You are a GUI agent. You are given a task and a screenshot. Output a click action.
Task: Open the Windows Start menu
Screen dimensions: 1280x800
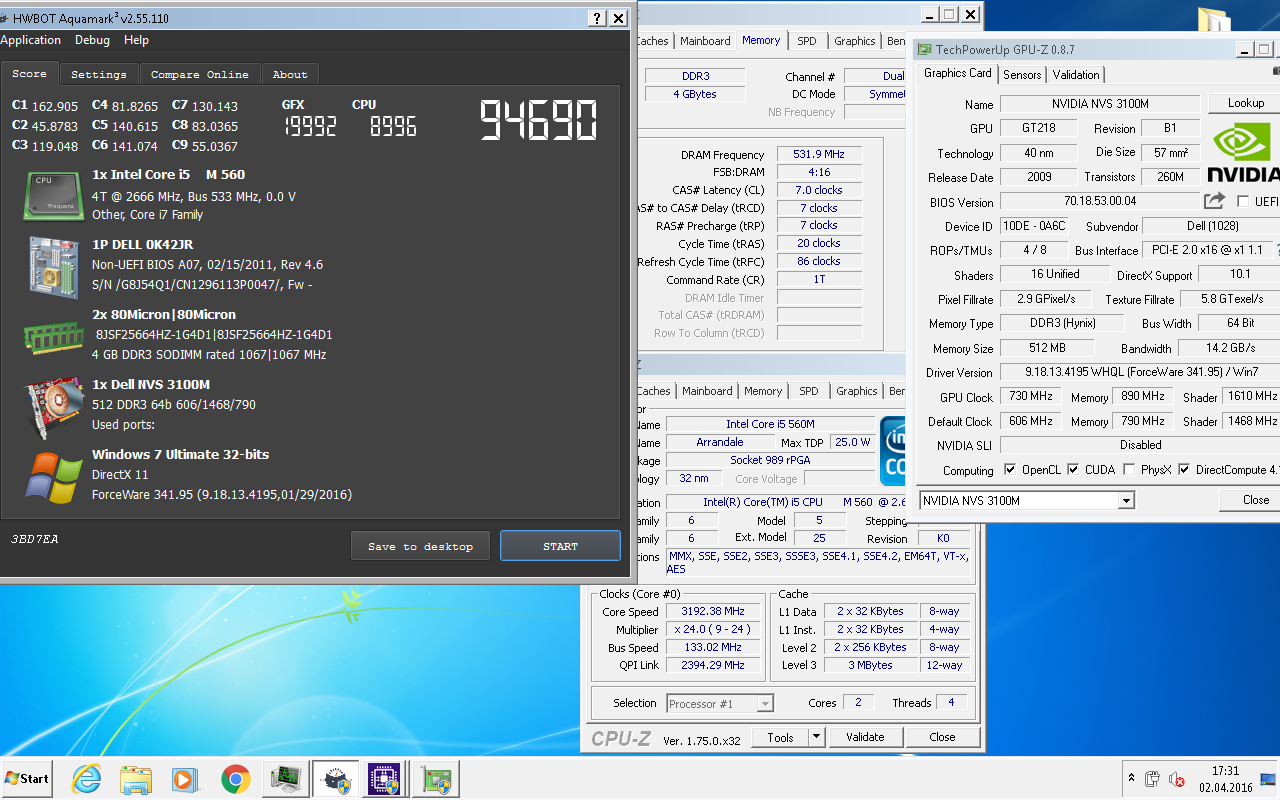click(x=27, y=778)
